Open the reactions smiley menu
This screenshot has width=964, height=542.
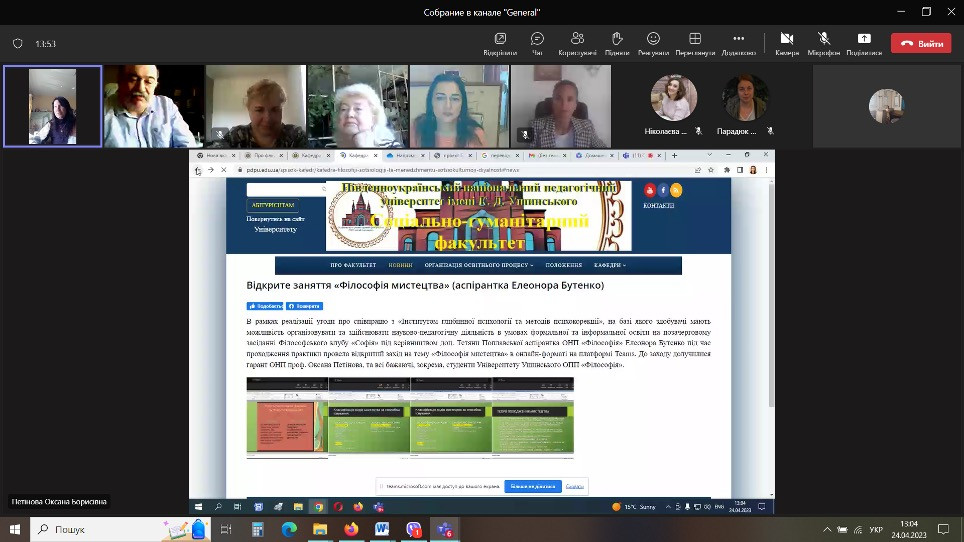pos(653,43)
